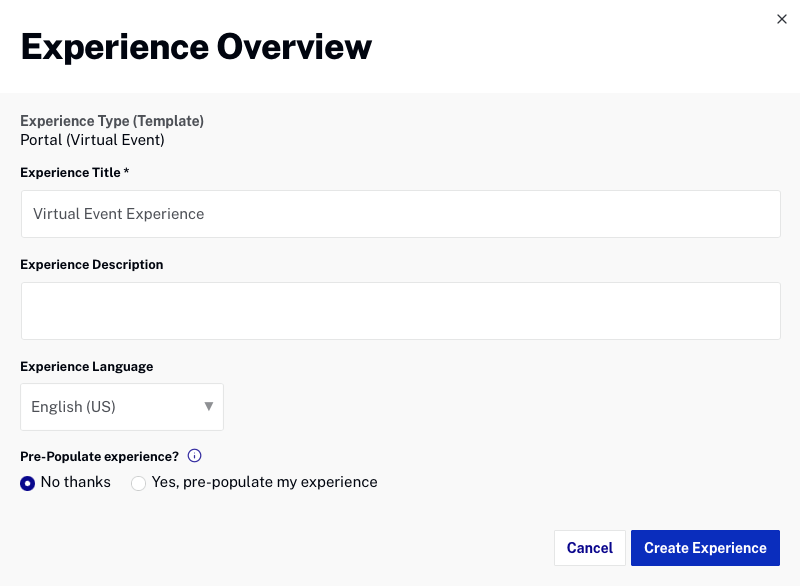The height and width of the screenshot is (586, 800).
Task: Click the "Pre-Populate experience?" label
Action: click(99, 456)
